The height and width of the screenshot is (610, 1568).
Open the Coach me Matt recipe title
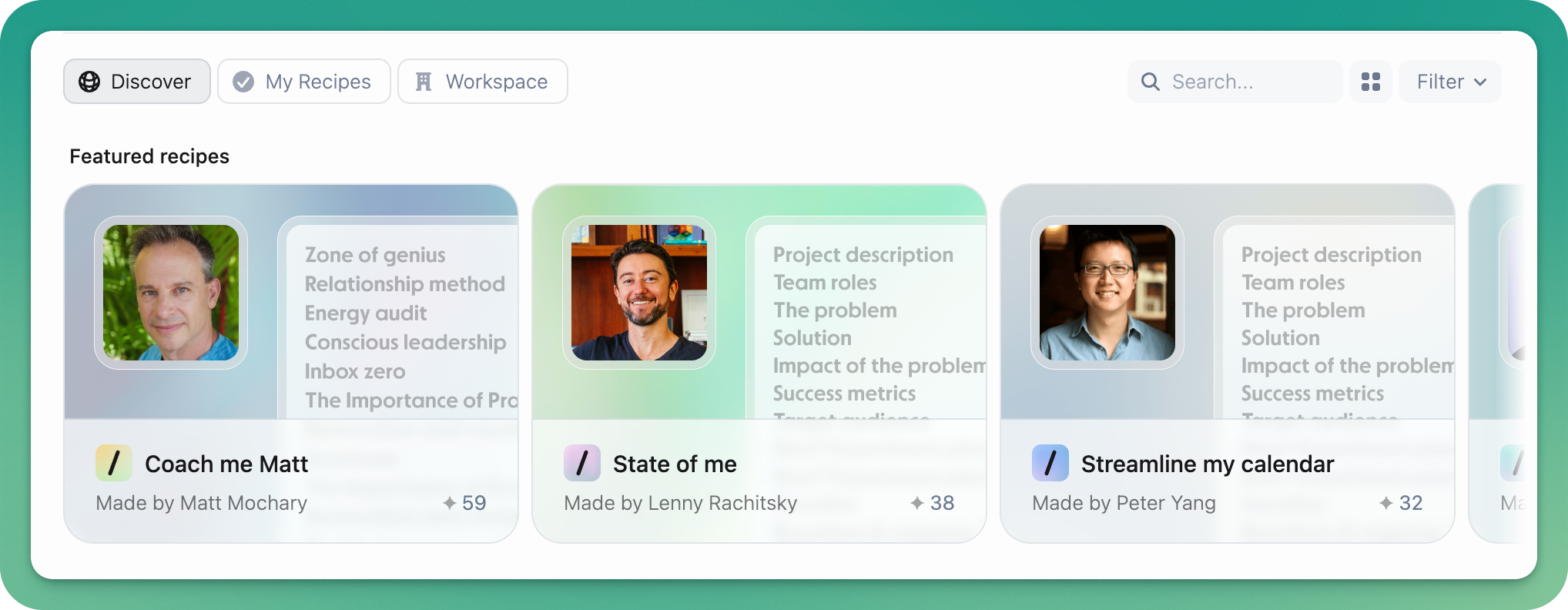(226, 464)
